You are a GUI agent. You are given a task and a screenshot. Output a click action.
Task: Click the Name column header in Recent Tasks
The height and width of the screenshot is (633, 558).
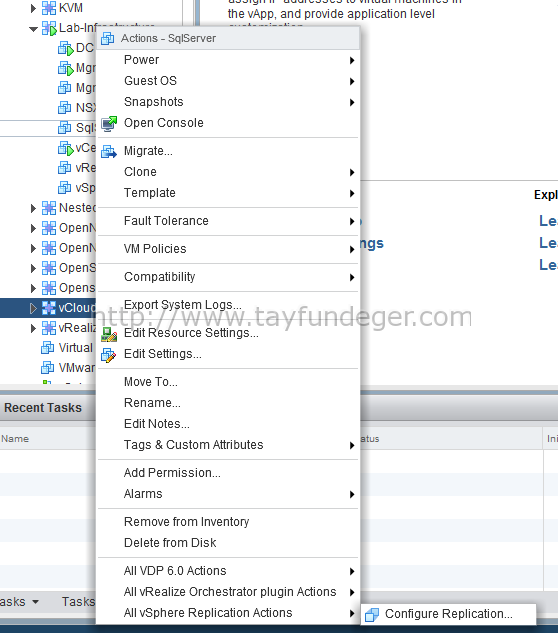15,439
